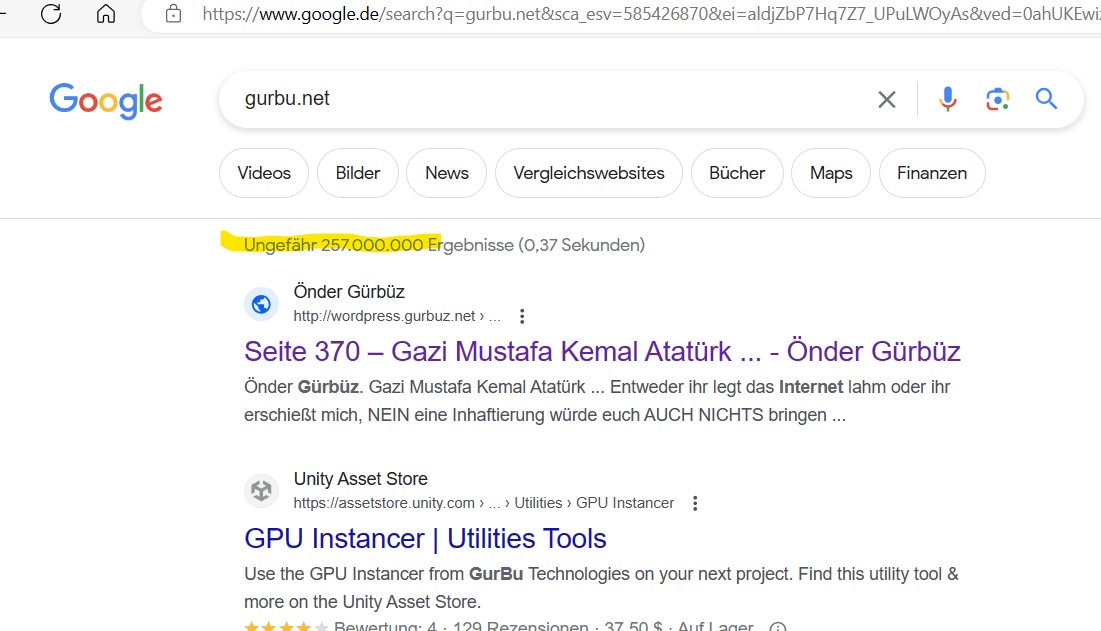Select the Vergleichswebsites filter
This screenshot has width=1101, height=631.
[588, 173]
